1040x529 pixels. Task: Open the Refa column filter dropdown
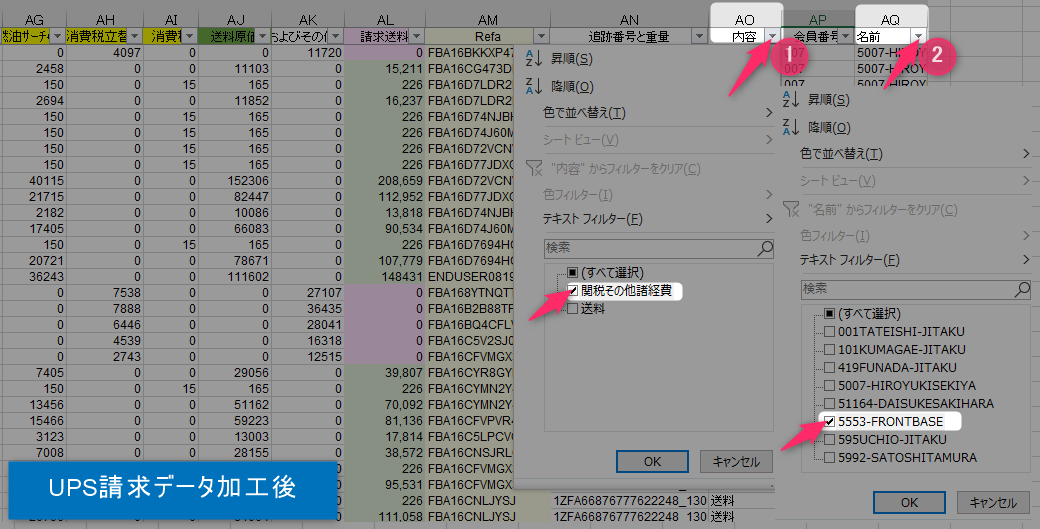[x=541, y=36]
